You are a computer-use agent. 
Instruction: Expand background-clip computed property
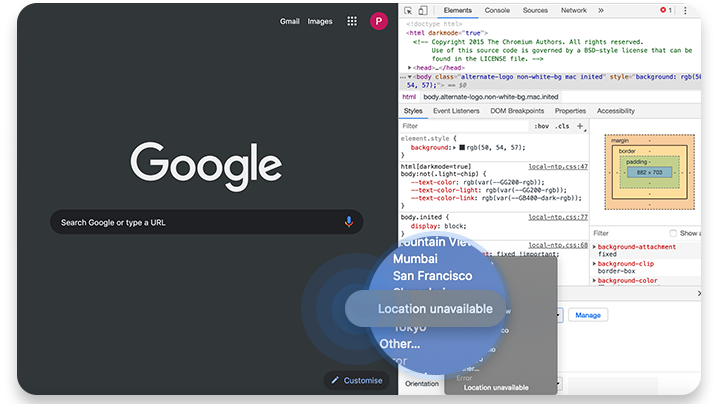(594, 264)
